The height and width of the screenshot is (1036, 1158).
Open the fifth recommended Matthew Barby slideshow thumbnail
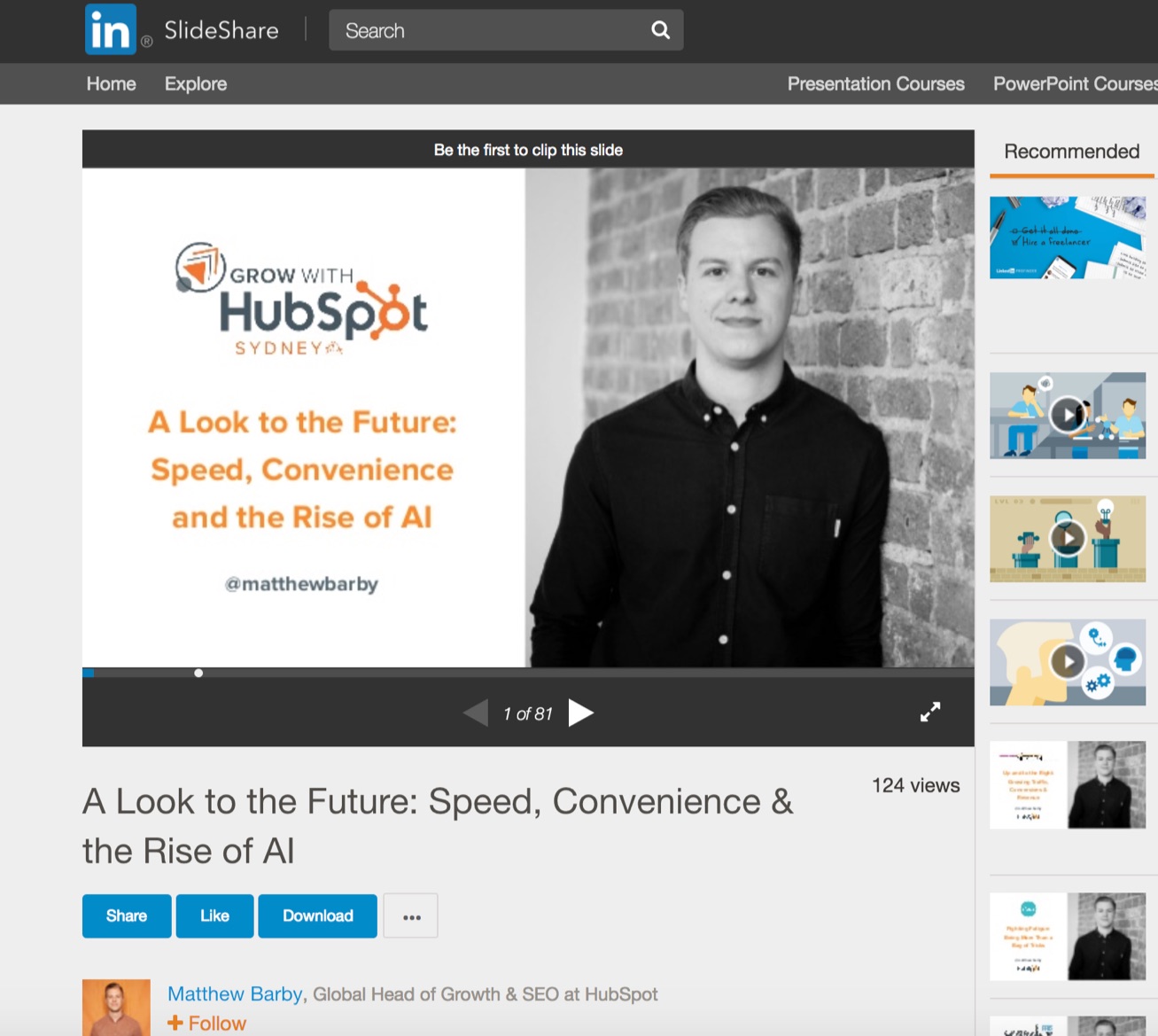1068,785
